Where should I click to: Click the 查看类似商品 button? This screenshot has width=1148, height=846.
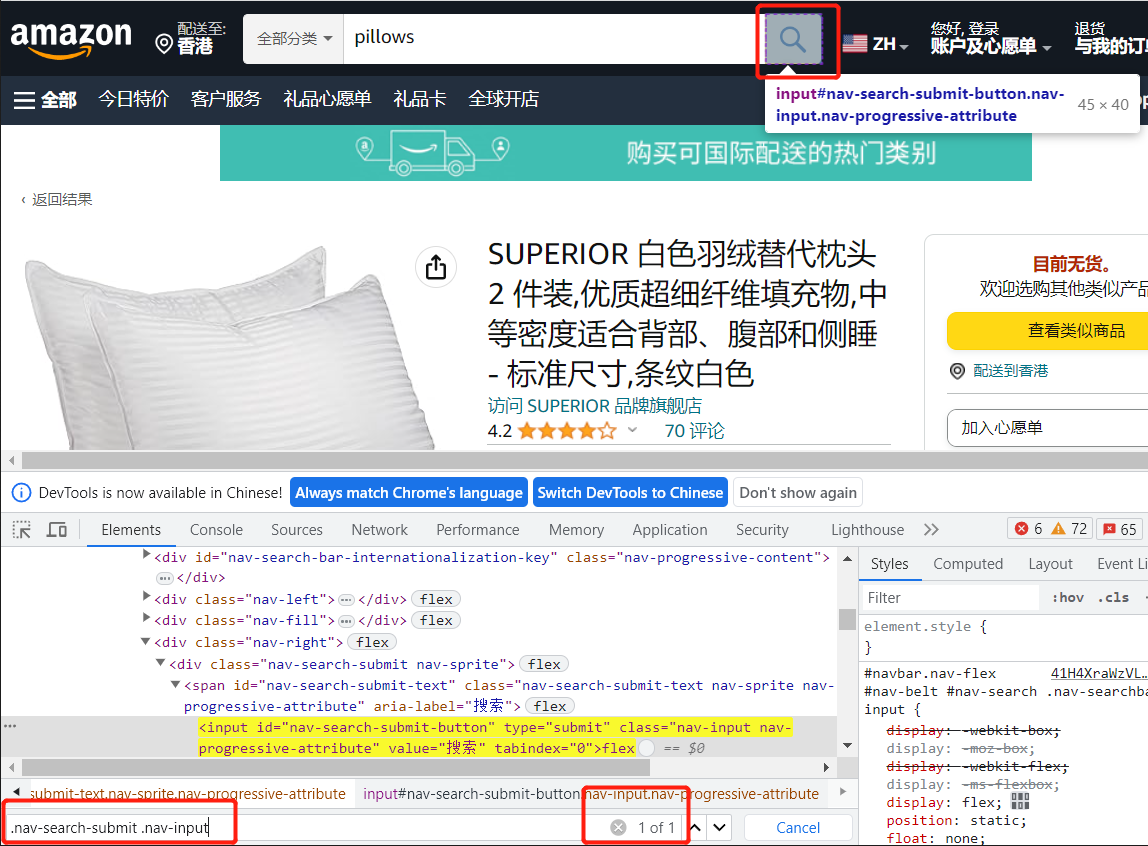(1048, 331)
